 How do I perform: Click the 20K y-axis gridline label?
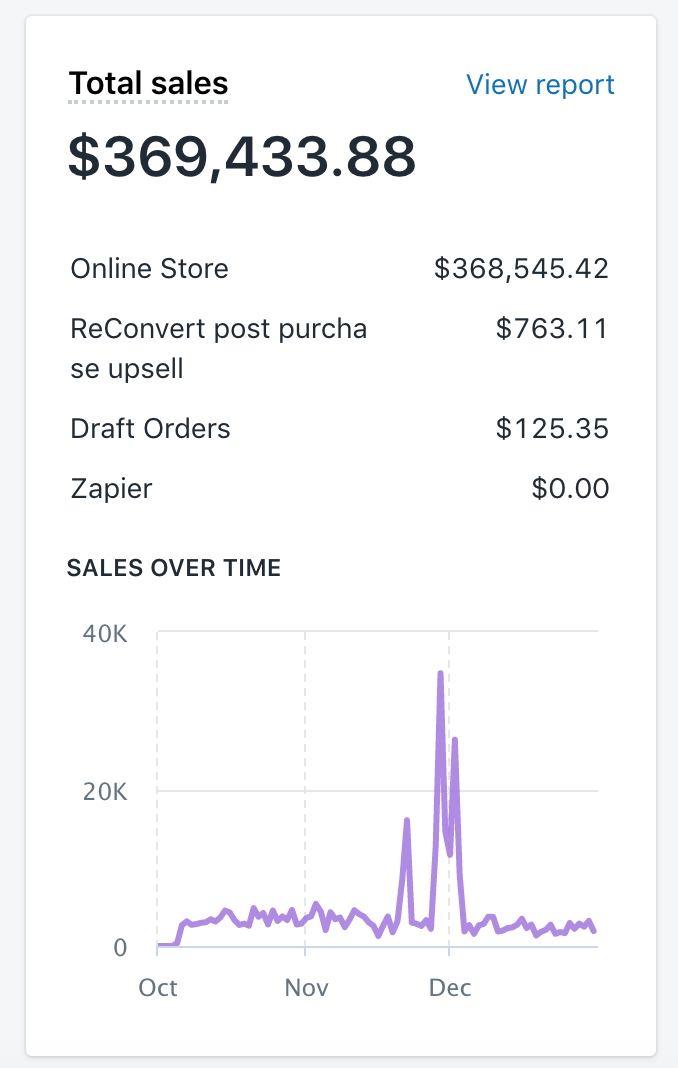pos(105,791)
